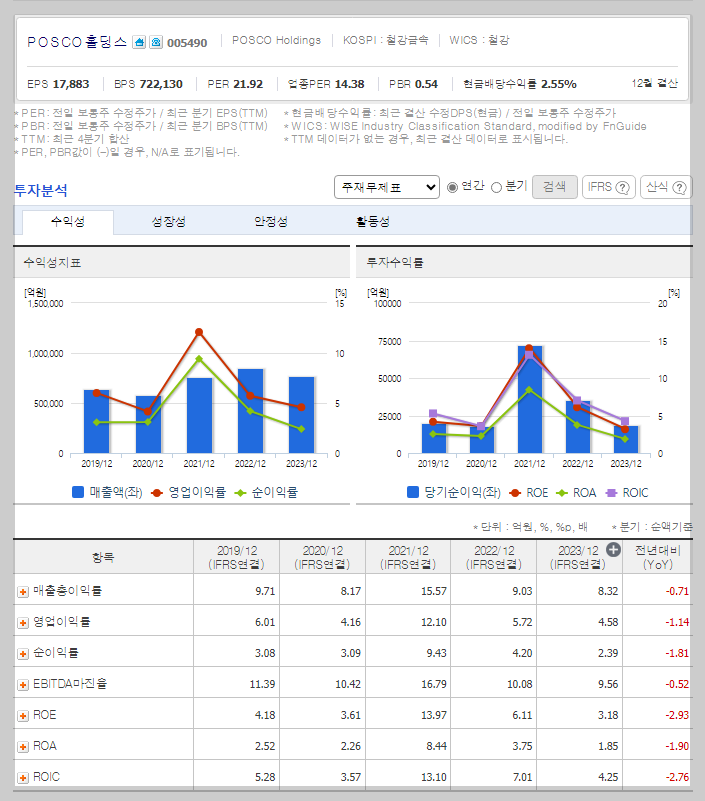The image size is (705, 801).
Task: Click the ROE YoY value -2.93
Action: coord(677,715)
